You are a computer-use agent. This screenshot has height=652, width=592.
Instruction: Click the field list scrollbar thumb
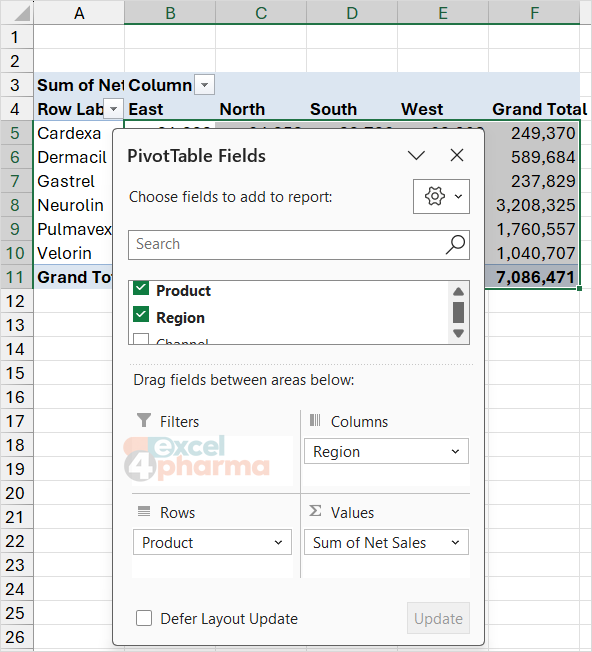pyautogui.click(x=458, y=312)
